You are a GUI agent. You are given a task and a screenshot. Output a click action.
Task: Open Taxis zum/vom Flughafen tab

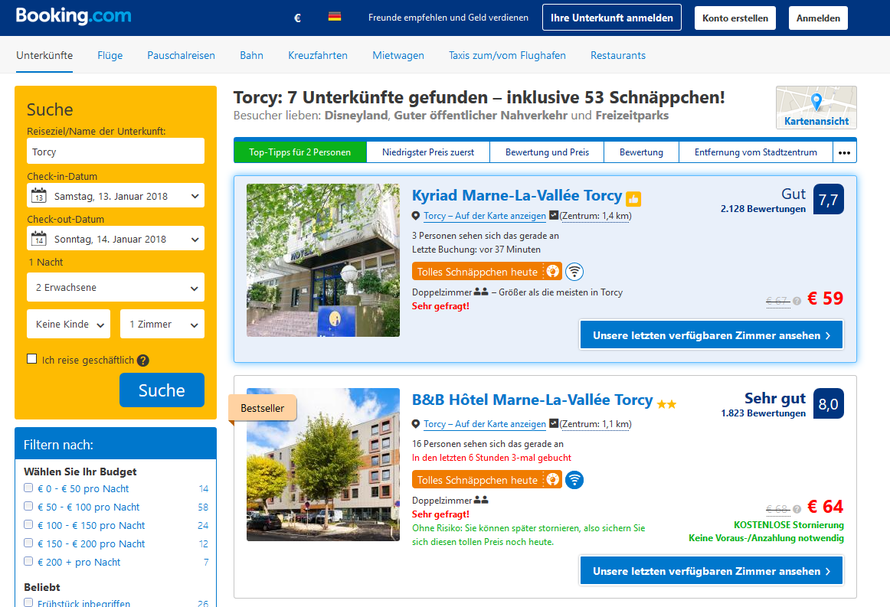[507, 55]
